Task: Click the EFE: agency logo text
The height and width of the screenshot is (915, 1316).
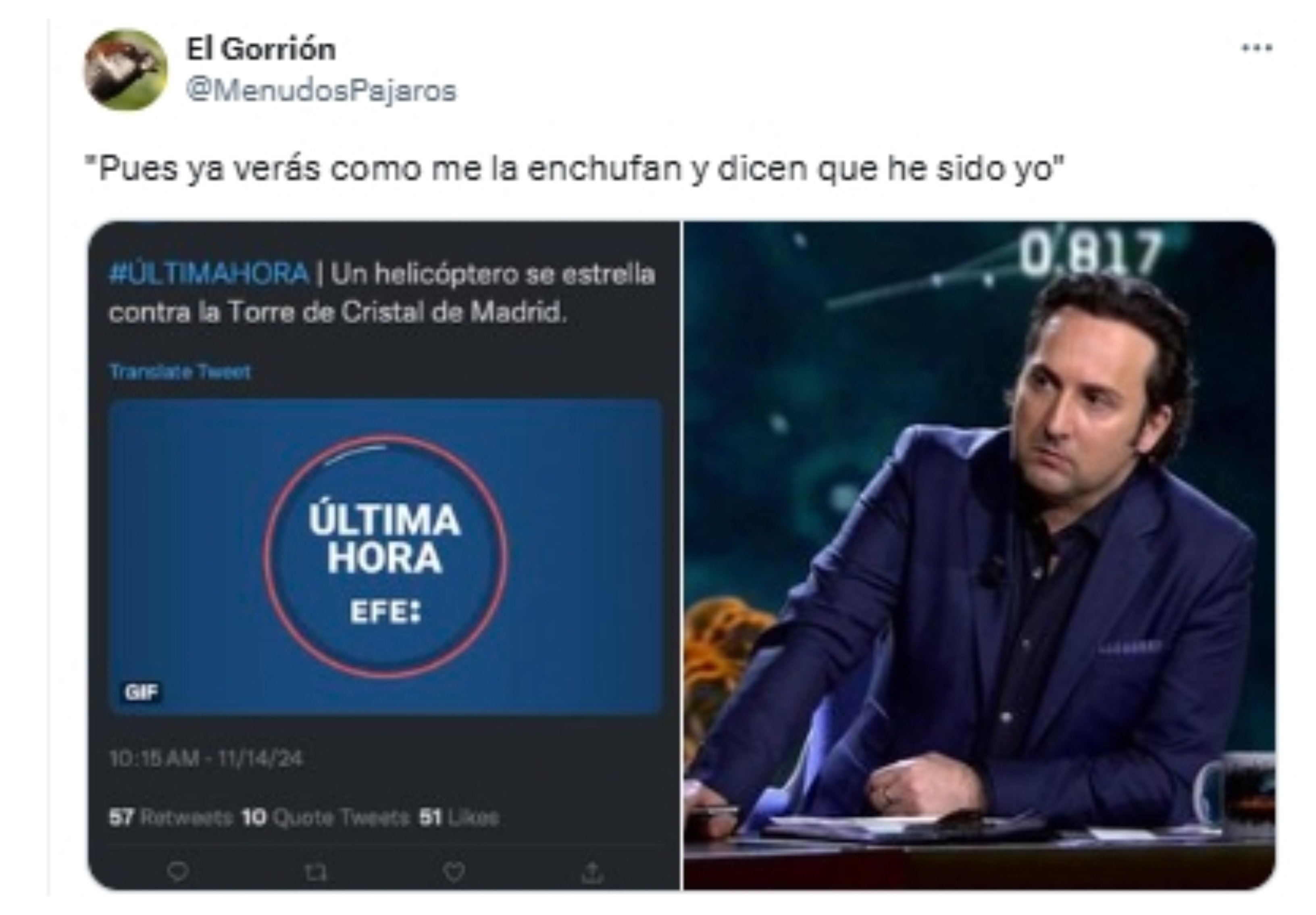Action: coord(385,612)
